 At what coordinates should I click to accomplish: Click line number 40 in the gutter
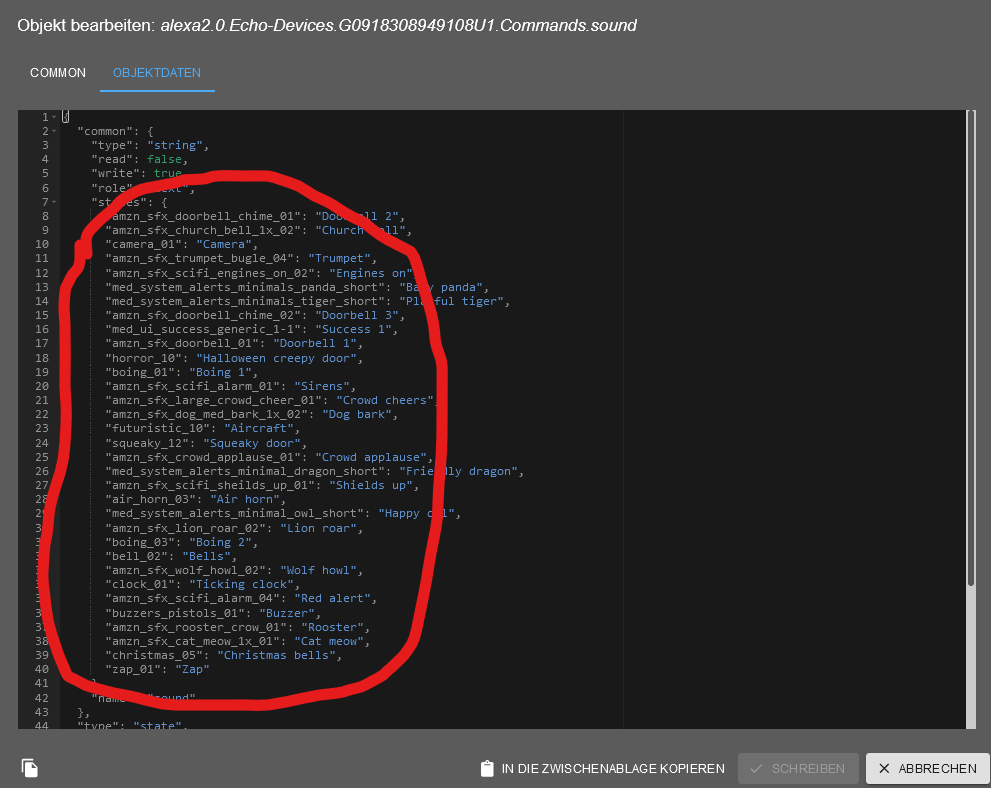[x=42, y=669]
